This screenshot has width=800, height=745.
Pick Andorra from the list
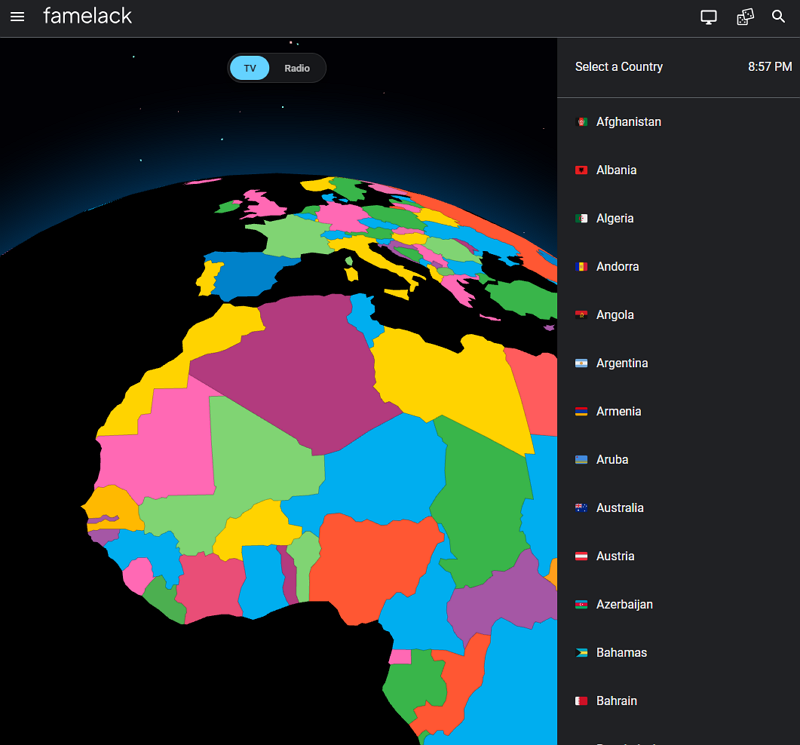pyautogui.click(x=679, y=266)
